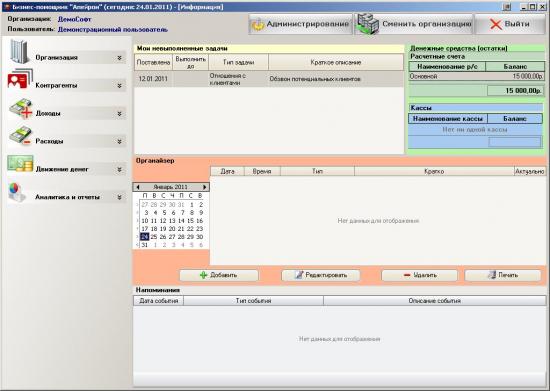
Task: Click the Сменить организацию building icon
Action: tap(368, 24)
